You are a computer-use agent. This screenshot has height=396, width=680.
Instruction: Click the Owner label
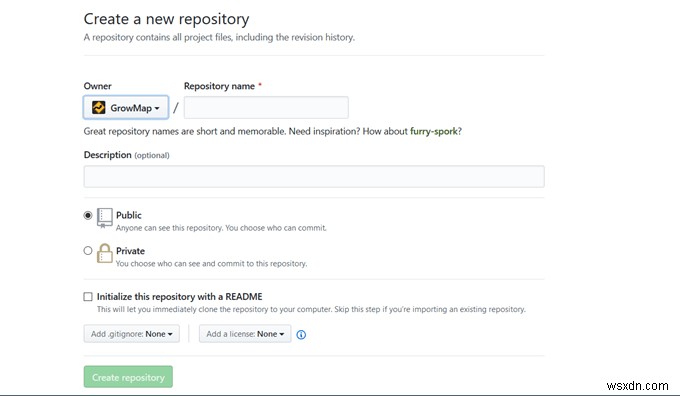click(98, 86)
